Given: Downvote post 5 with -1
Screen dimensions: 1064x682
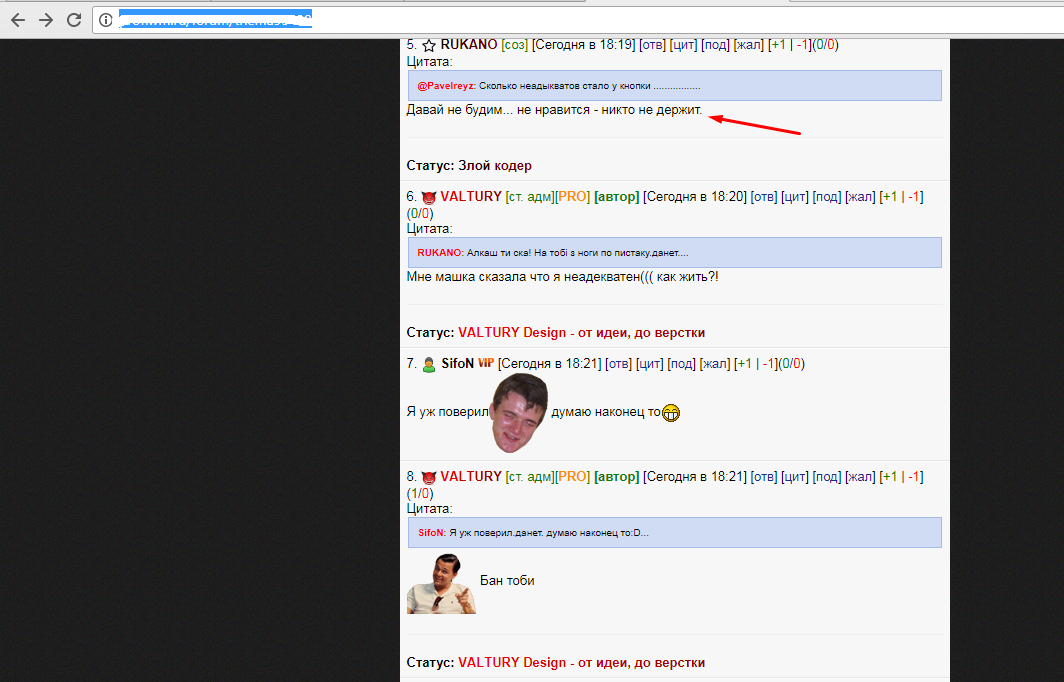Looking at the screenshot, I should (x=802, y=45).
